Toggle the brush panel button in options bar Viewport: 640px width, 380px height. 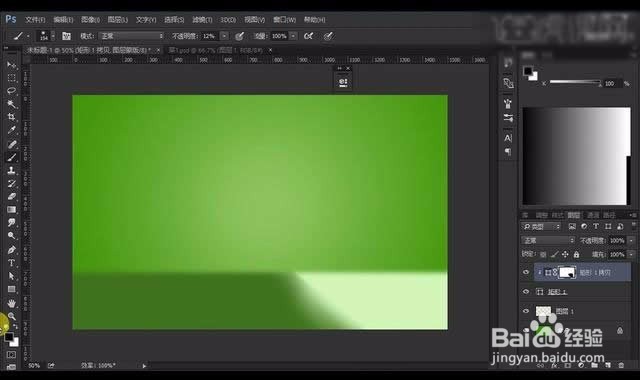tap(66, 36)
